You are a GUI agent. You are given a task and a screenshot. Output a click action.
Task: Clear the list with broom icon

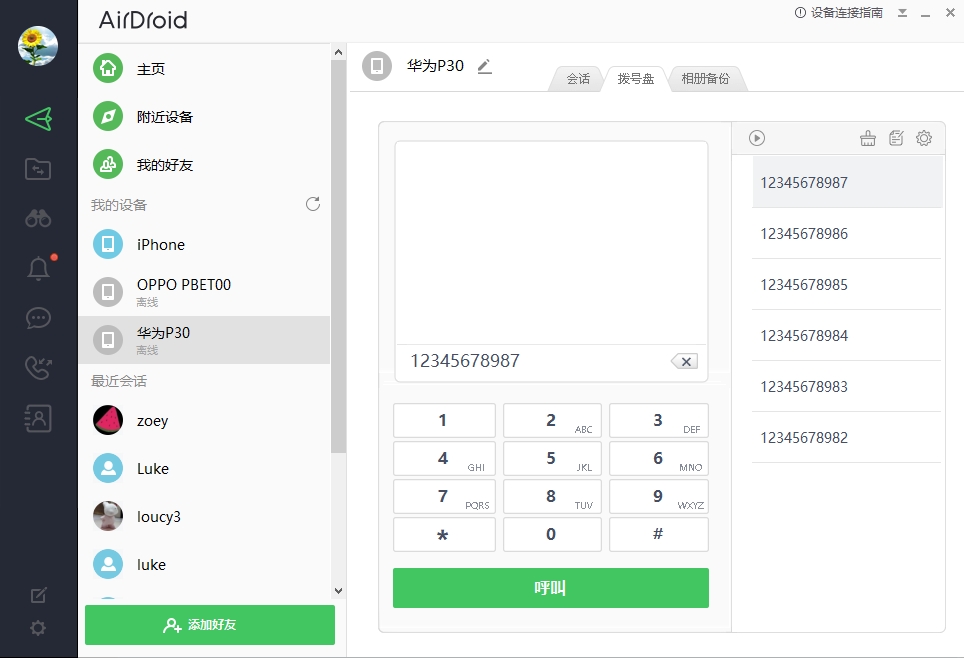pos(867,138)
